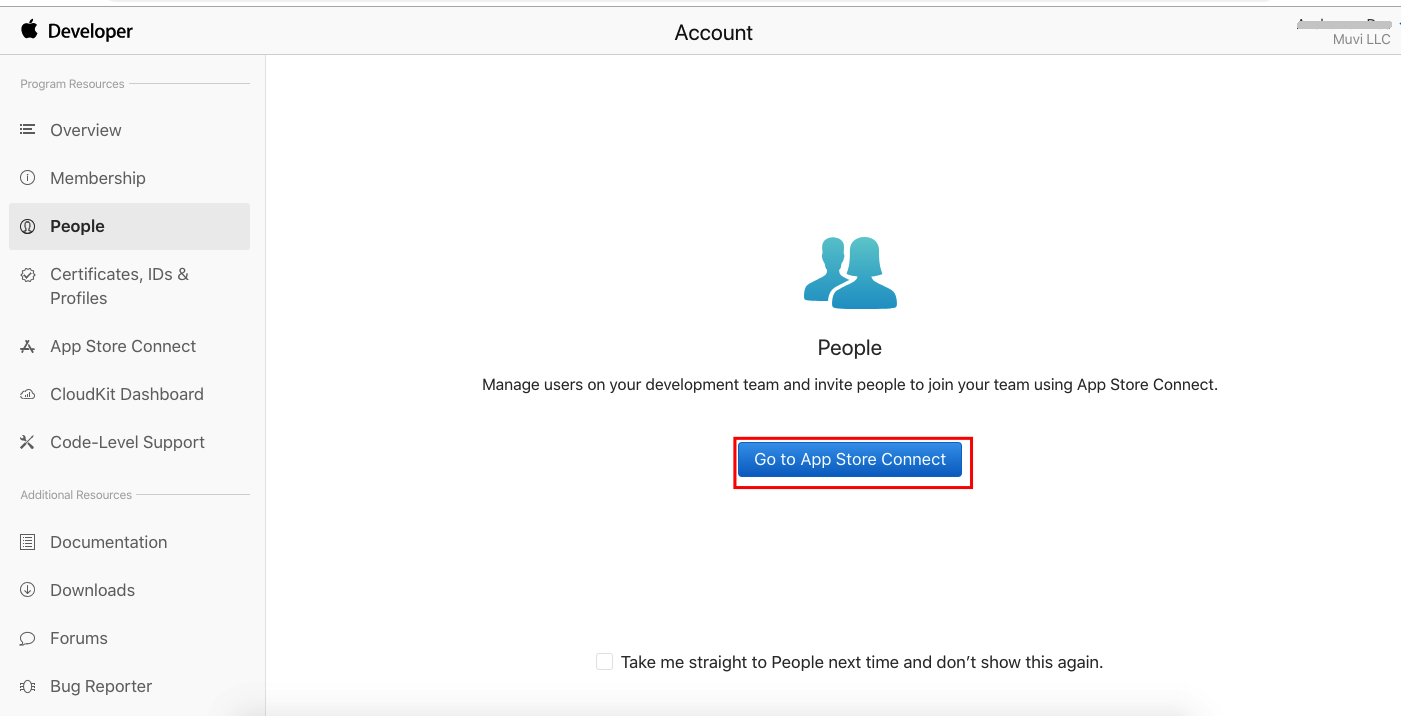Click the Bug Reporter bug icon

coord(28,686)
